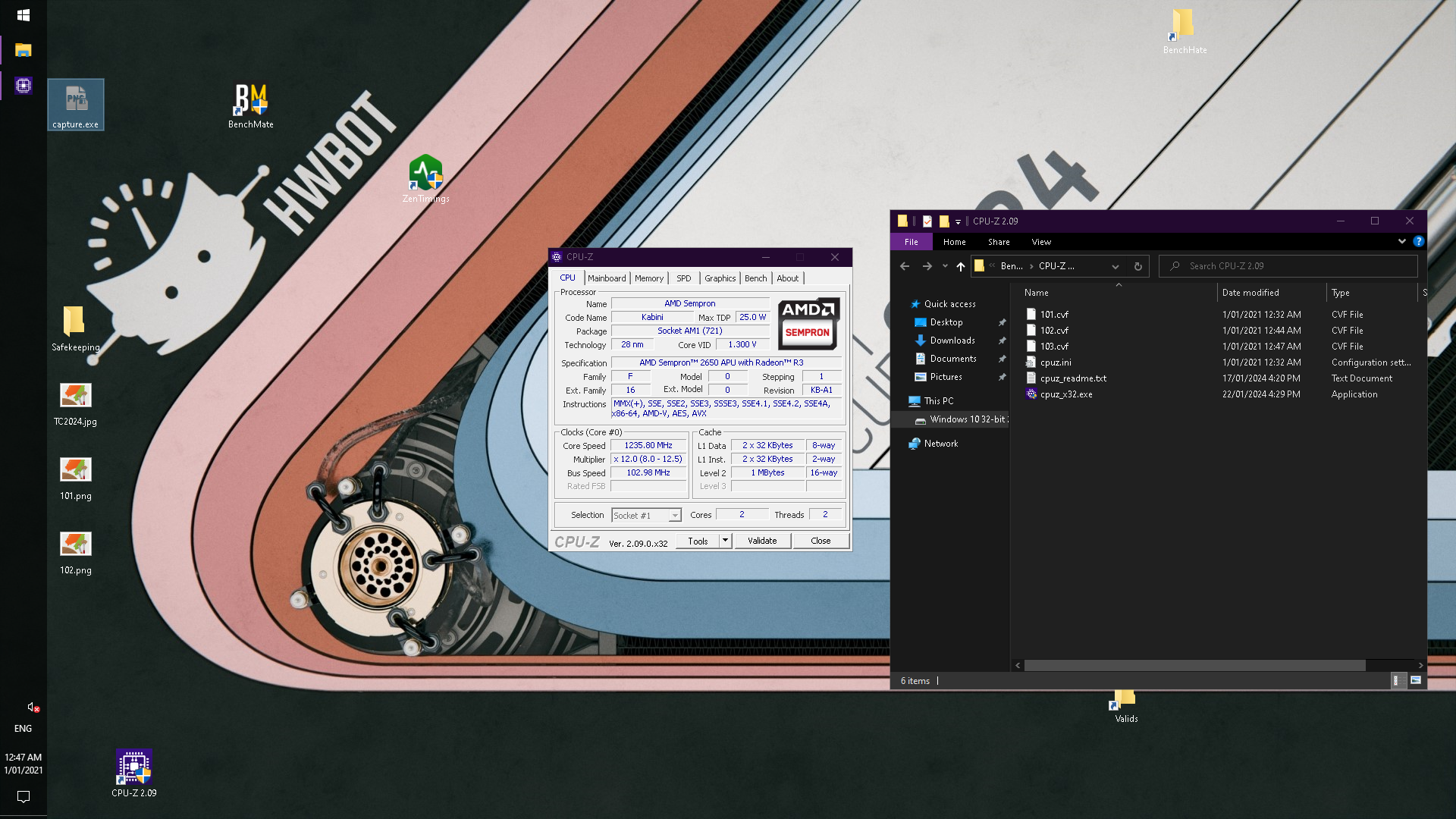Select the TC2024.jpg desktop file
The image size is (1456, 819).
pyautogui.click(x=75, y=403)
